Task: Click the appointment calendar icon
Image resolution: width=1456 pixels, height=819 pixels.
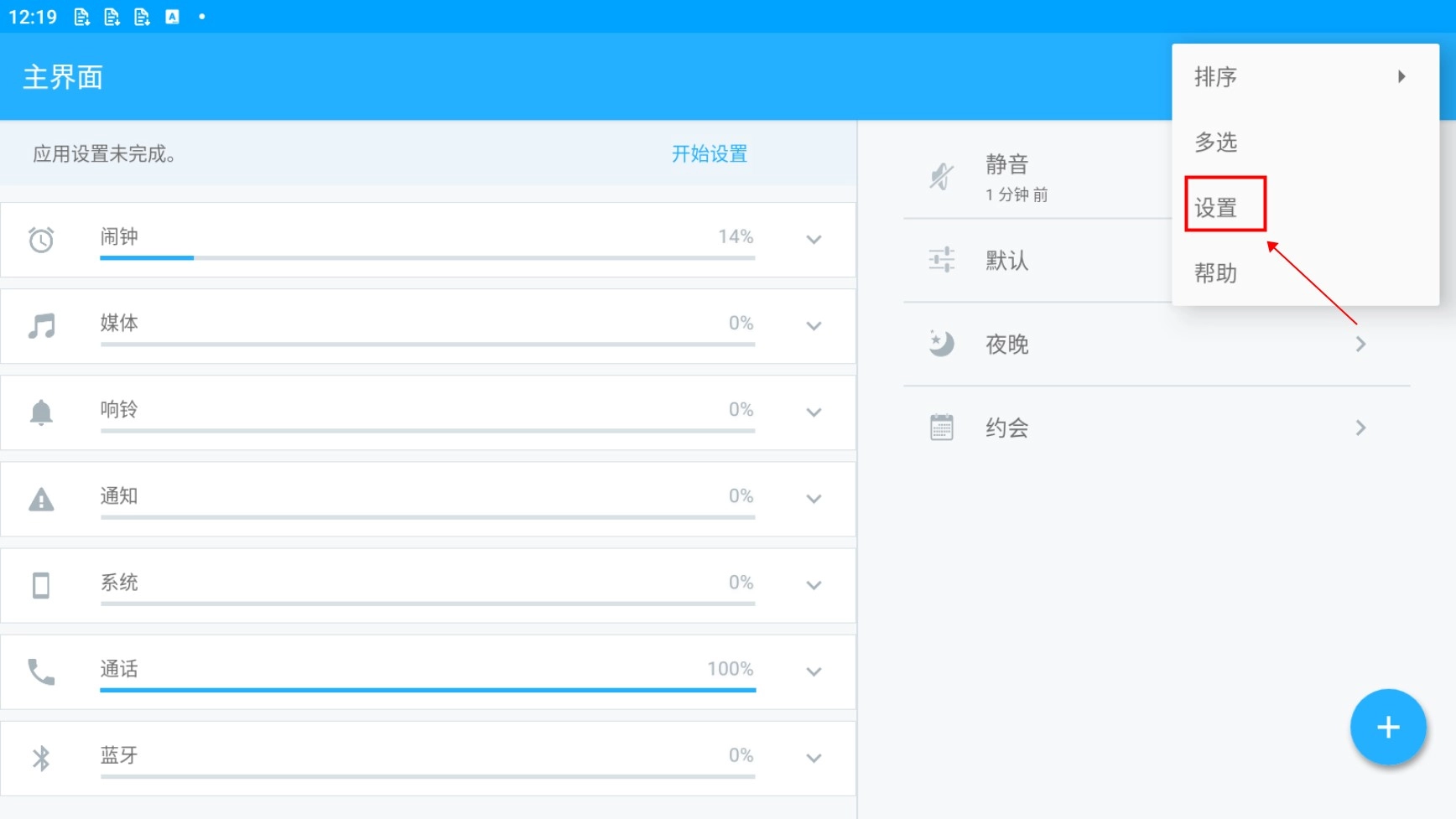Action: point(941,428)
